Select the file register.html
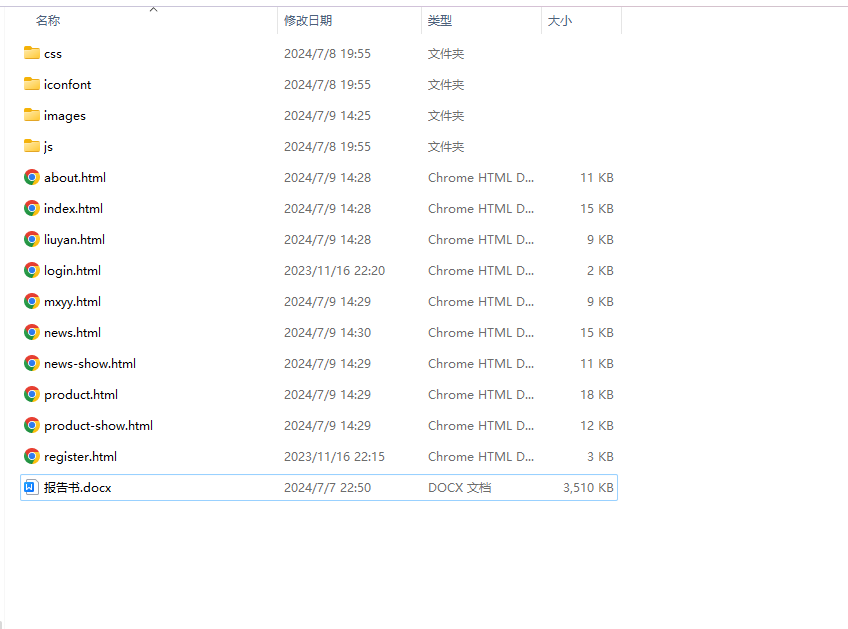The image size is (848, 629). (80, 457)
